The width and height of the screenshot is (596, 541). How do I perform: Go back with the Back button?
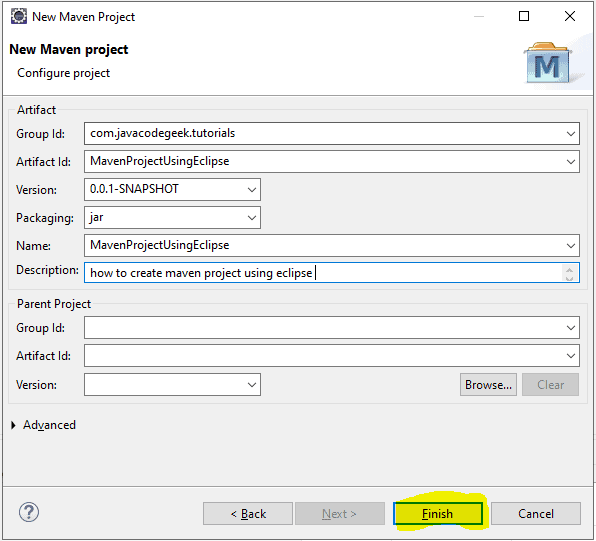[248, 514]
